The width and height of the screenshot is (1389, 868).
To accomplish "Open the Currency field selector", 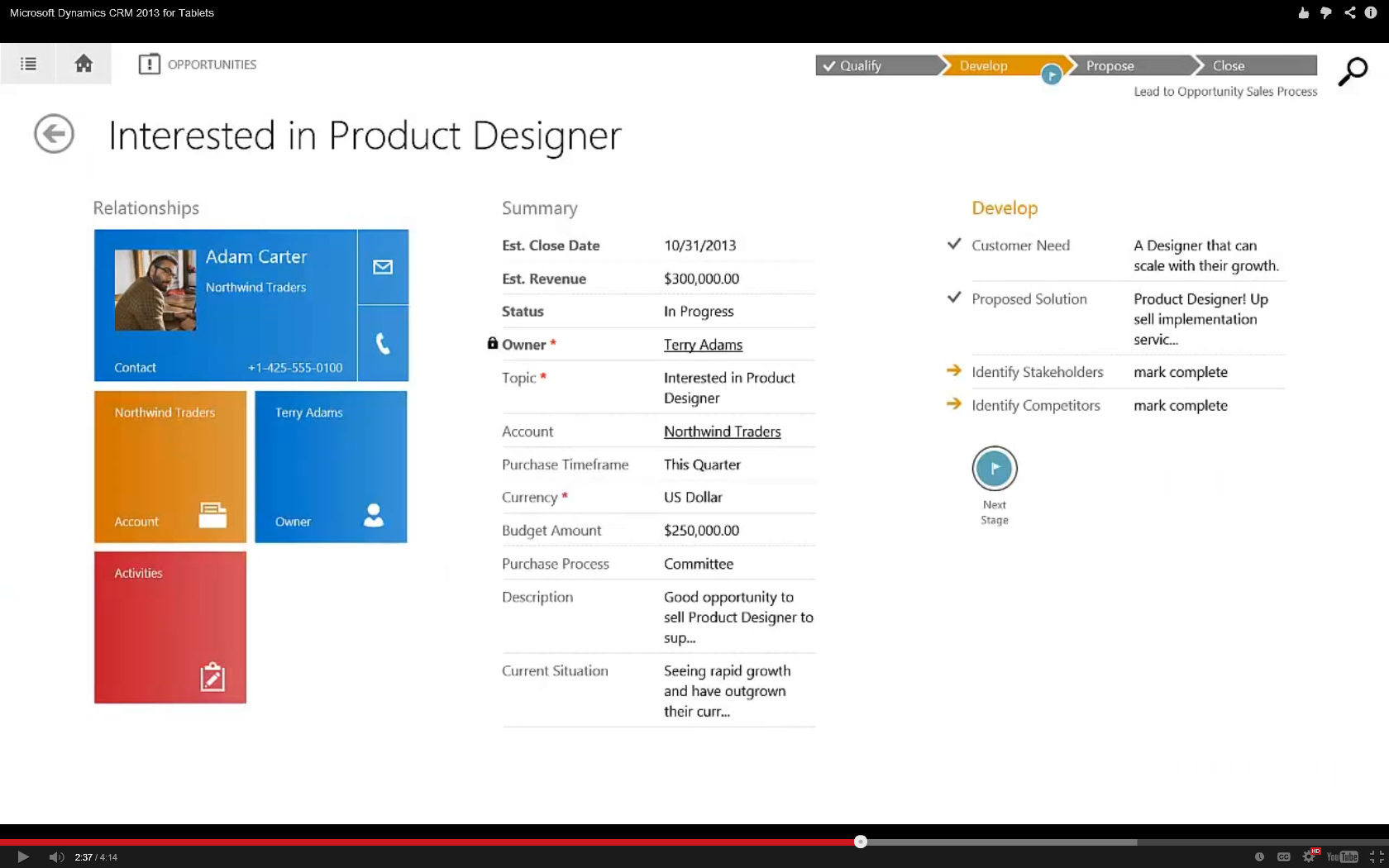I will tap(693, 497).
